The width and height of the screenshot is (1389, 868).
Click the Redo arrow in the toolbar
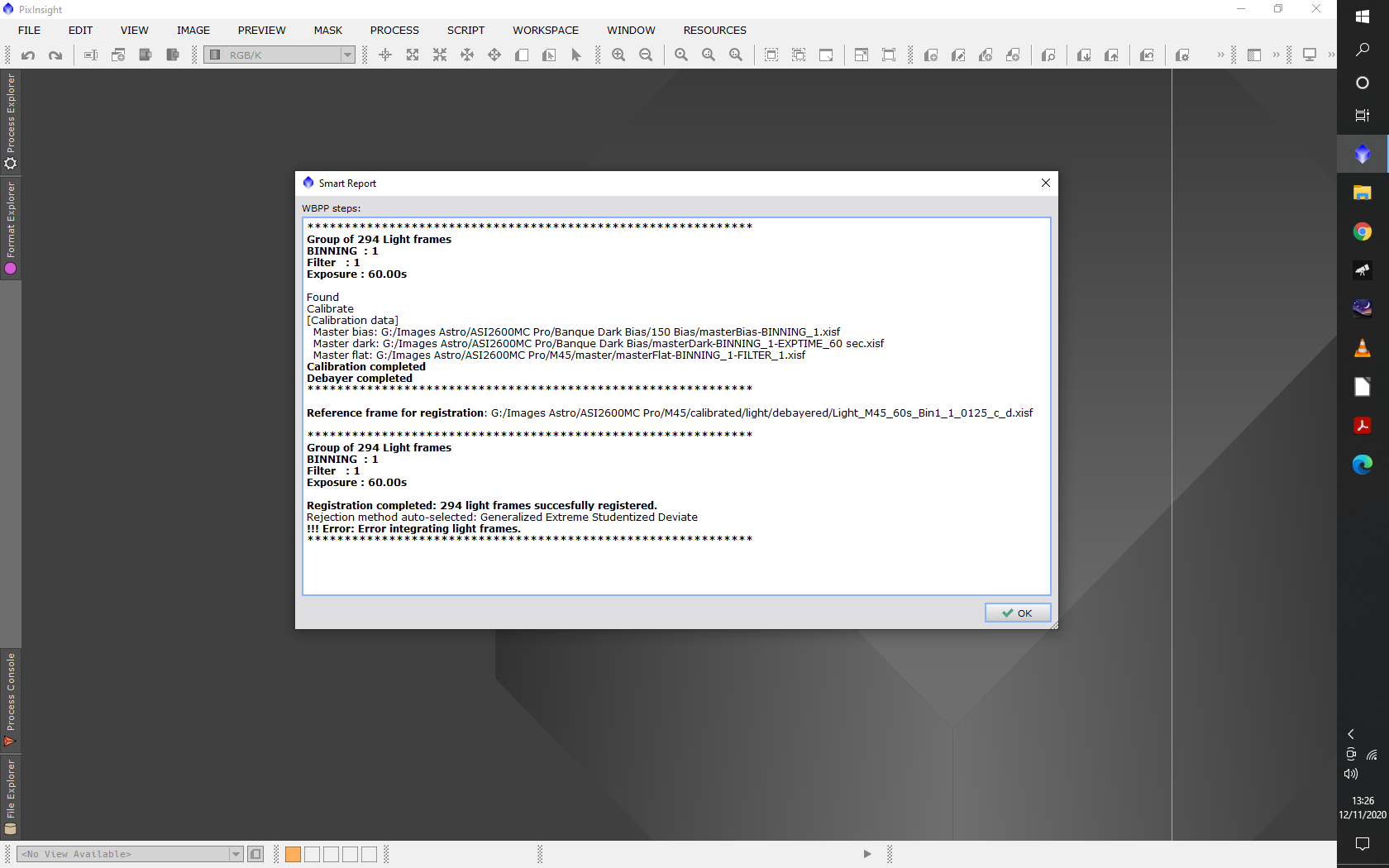[55, 55]
